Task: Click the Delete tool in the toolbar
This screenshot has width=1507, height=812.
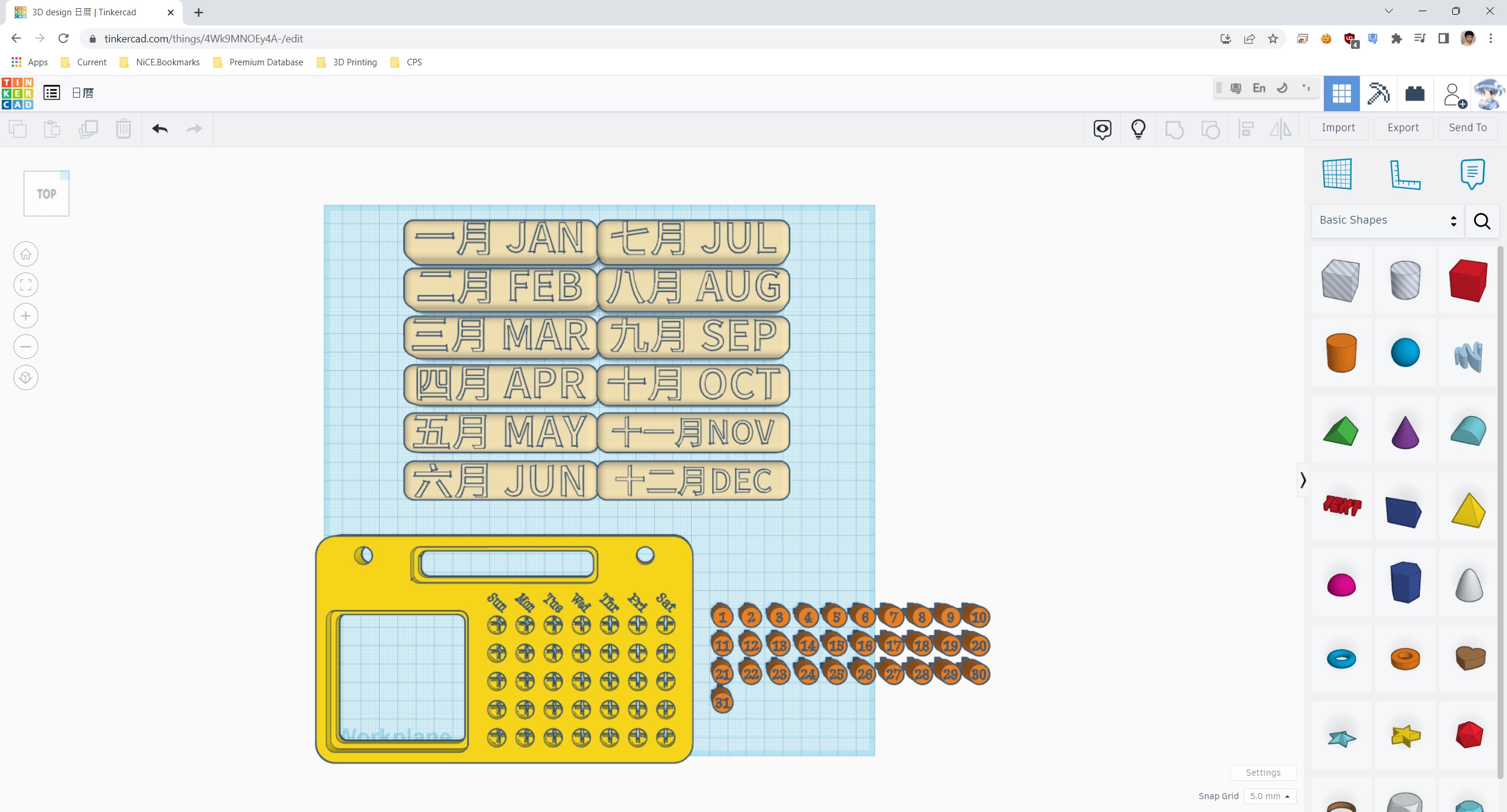Action: point(123,129)
